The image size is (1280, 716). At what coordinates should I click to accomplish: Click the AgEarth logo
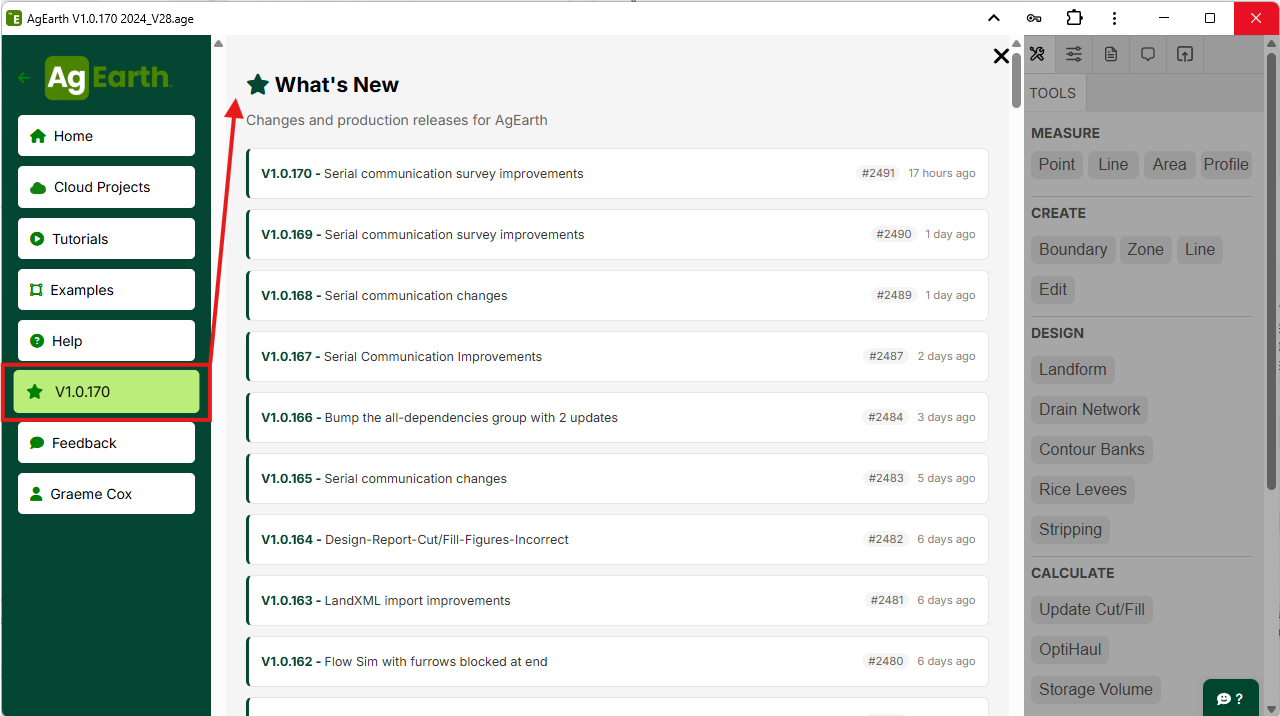point(108,78)
